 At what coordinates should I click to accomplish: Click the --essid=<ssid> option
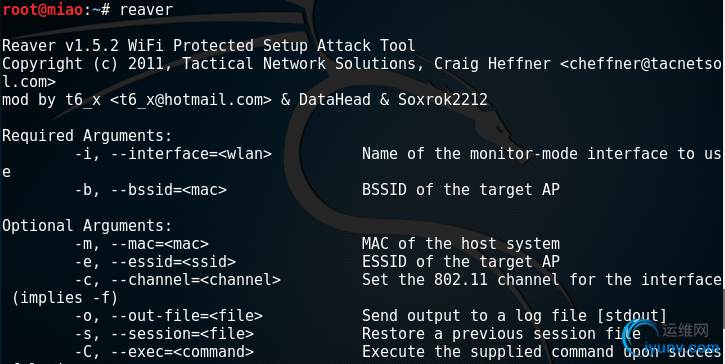tap(173, 262)
